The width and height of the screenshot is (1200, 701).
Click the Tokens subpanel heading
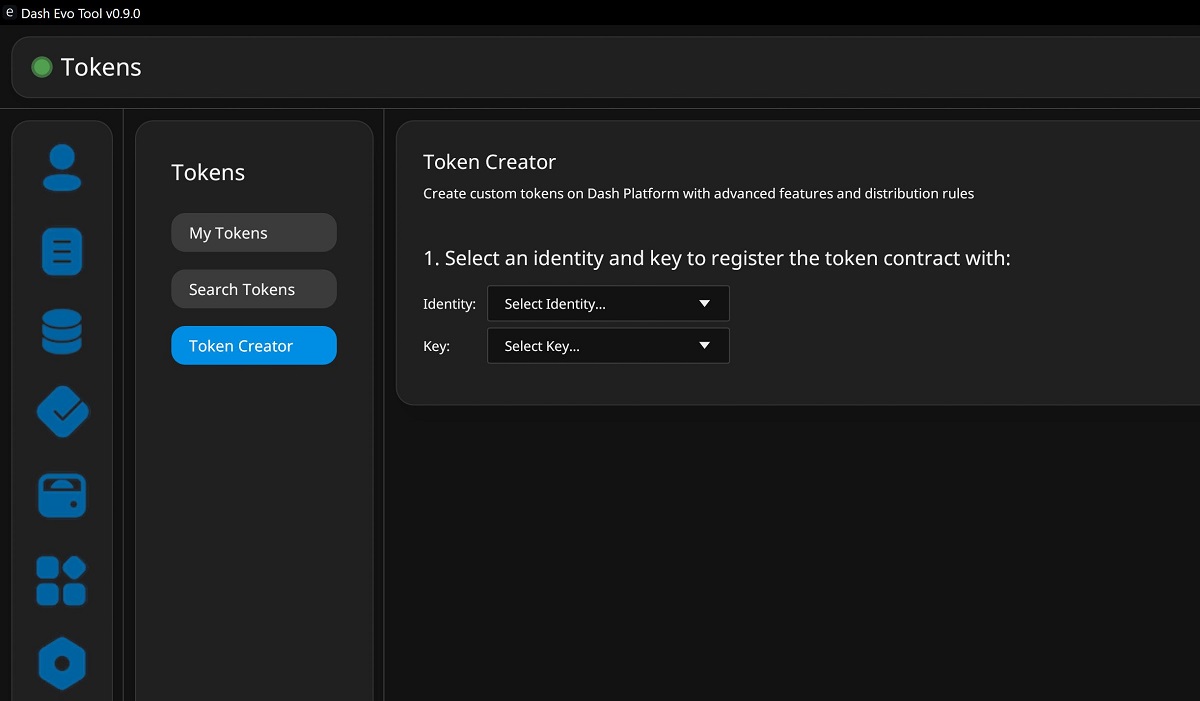(208, 172)
